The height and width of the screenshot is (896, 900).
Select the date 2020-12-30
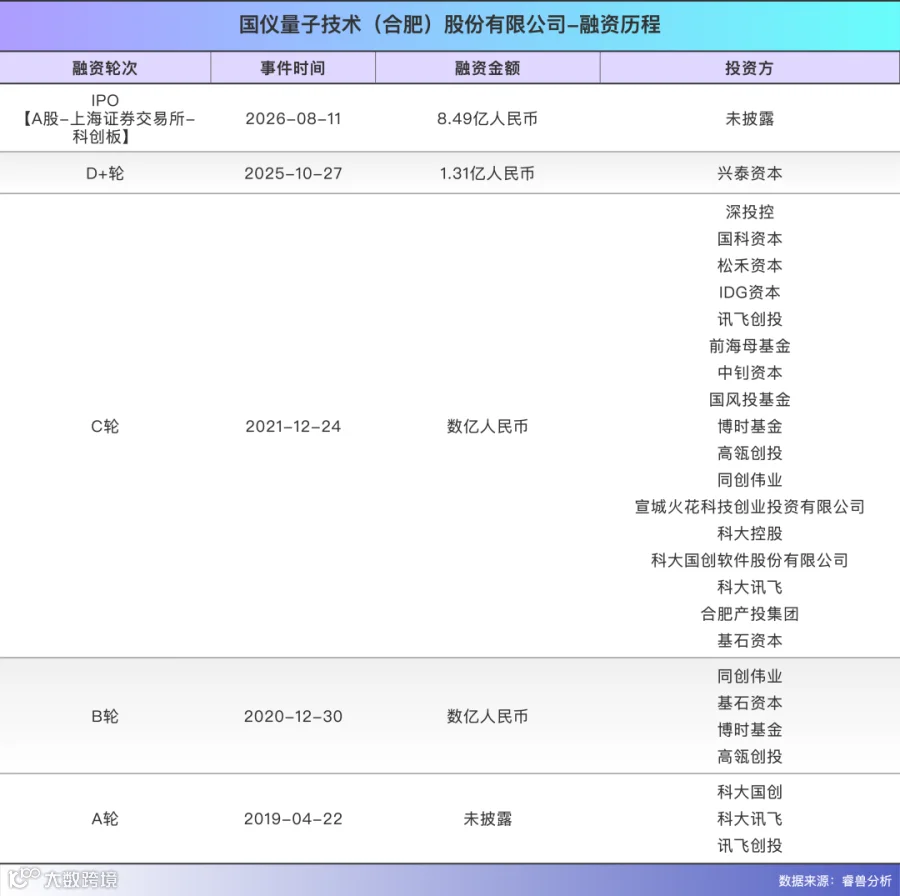[x=293, y=716]
